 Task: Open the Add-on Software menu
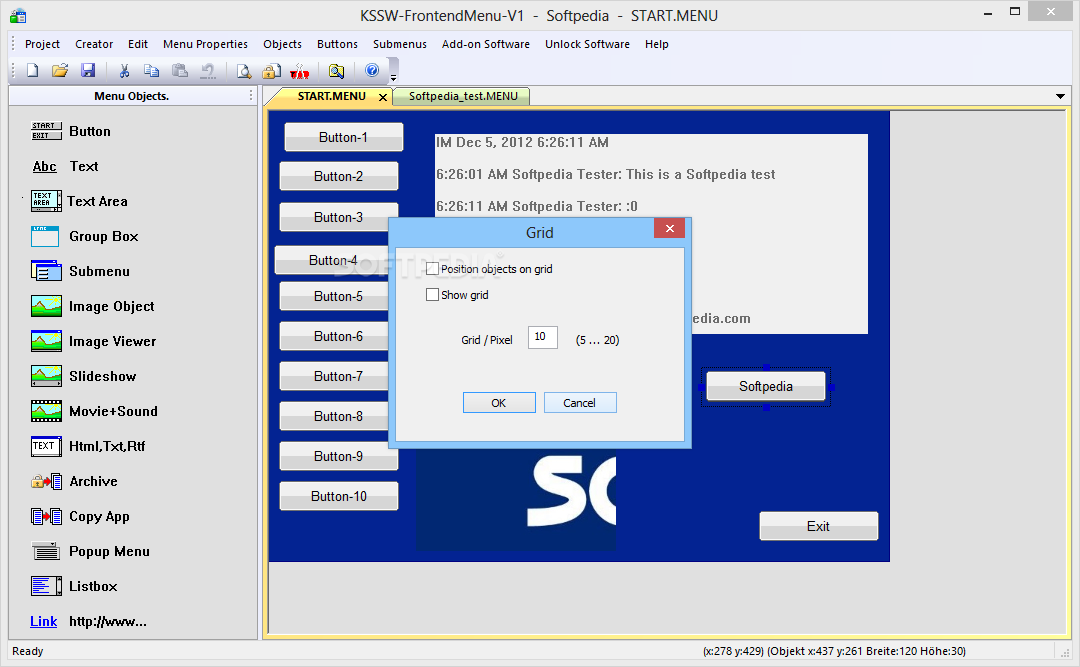pyautogui.click(x=486, y=44)
